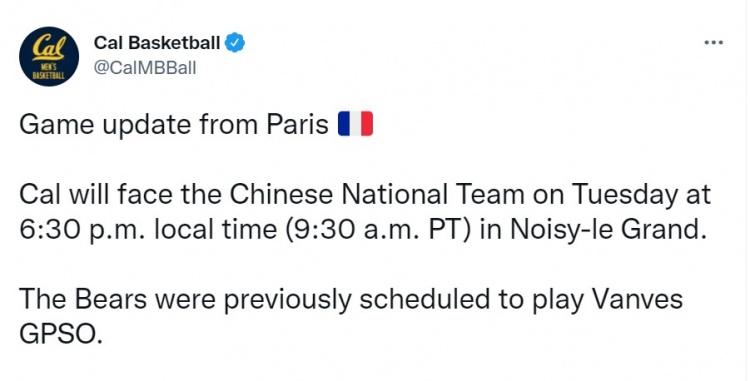Select the word "Paris" in the tweet
Viewport: 750px width, 381px height.
(x=298, y=124)
